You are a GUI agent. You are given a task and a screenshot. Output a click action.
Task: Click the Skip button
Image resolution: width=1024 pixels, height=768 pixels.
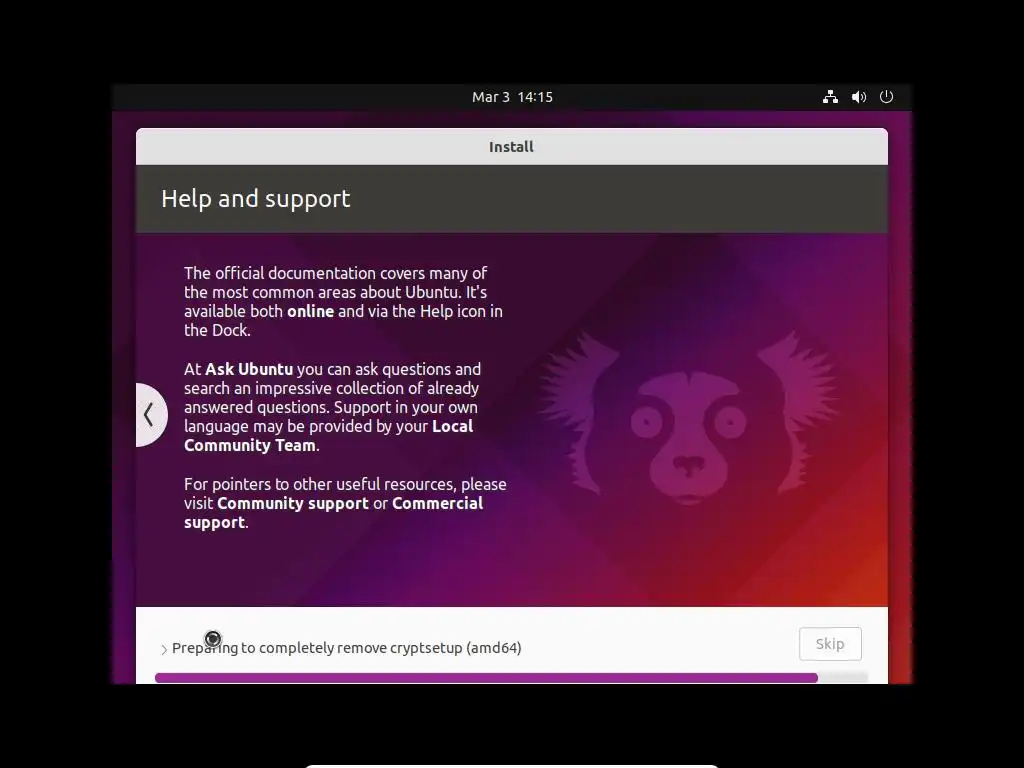(x=830, y=644)
